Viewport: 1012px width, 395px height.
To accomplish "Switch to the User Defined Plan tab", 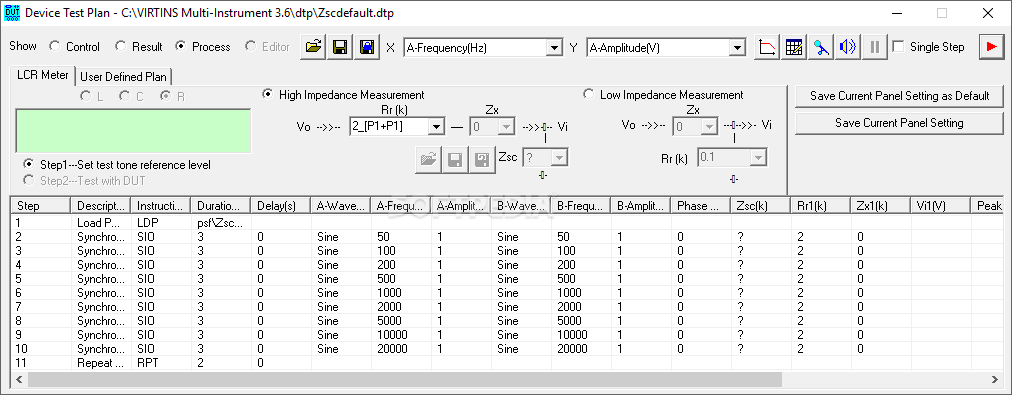I will pyautogui.click(x=123, y=76).
